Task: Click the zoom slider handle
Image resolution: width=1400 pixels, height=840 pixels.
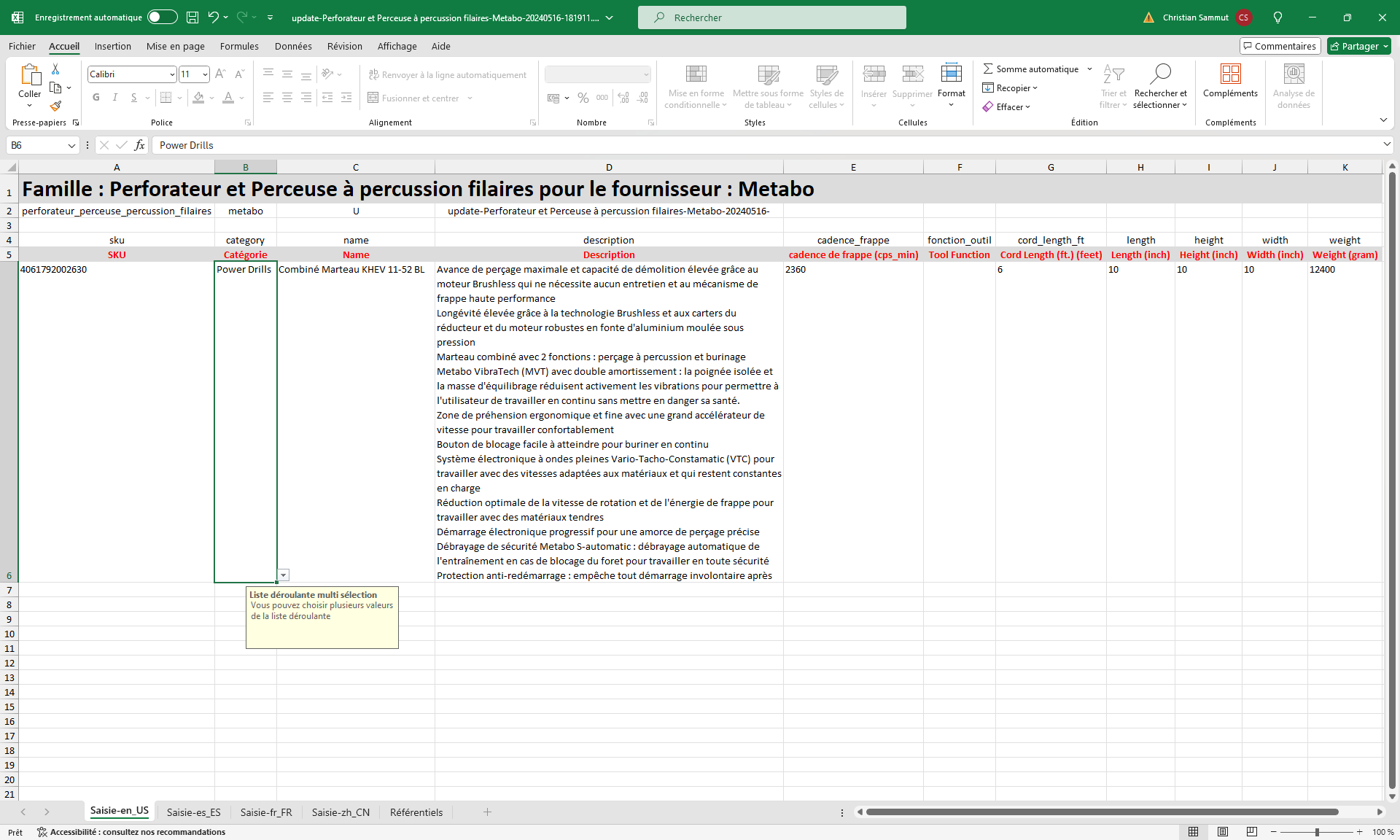Action: 1317,832
